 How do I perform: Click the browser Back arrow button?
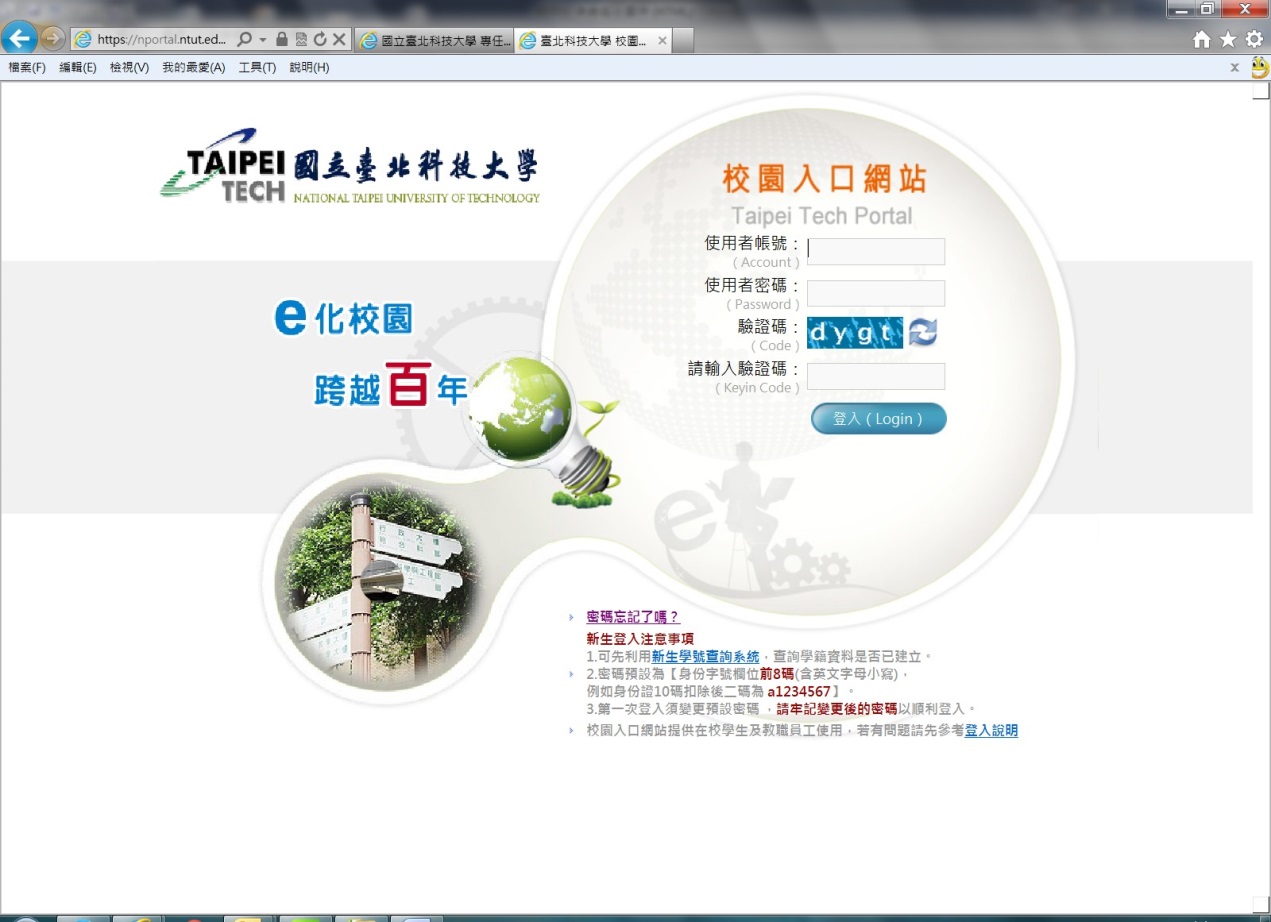(x=20, y=39)
